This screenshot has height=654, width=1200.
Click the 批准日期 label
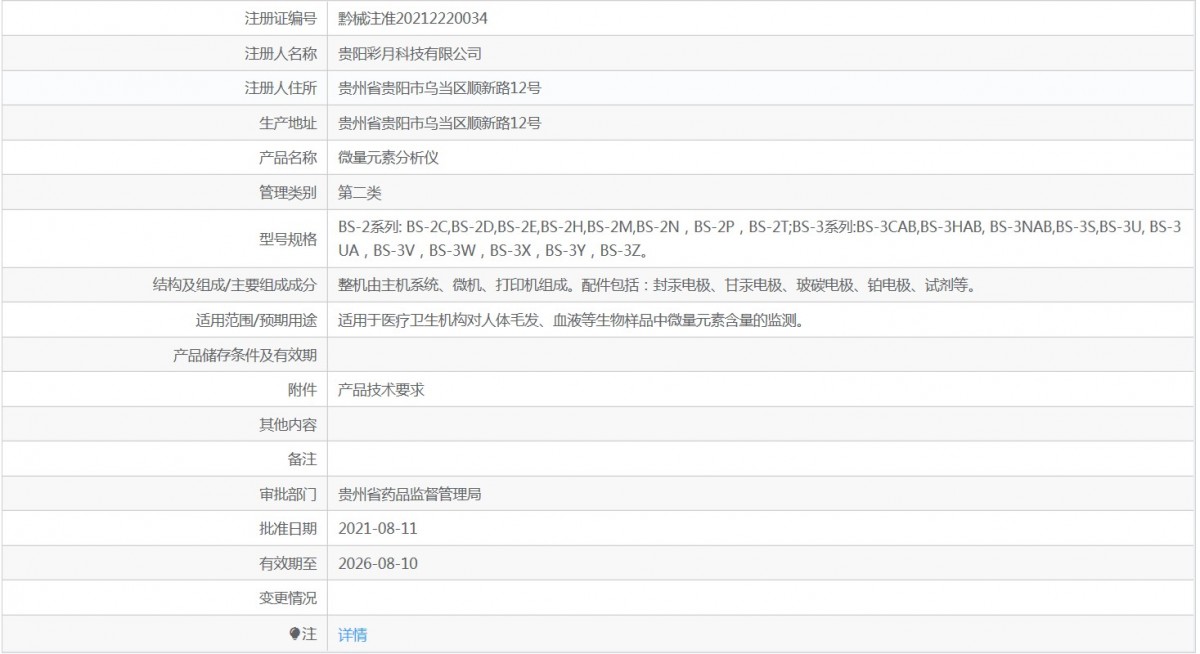[288, 528]
